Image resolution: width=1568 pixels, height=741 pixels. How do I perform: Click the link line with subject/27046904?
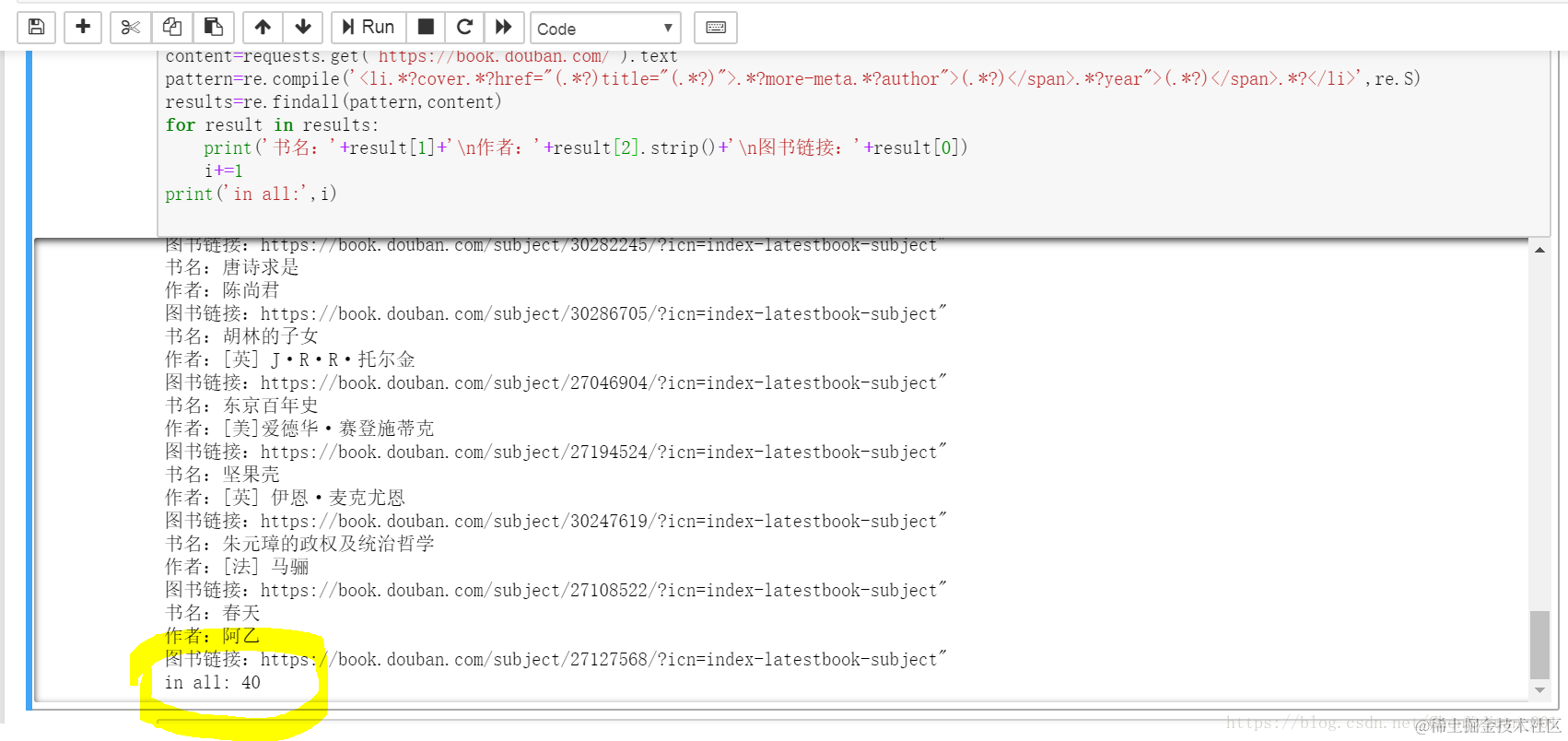(556, 382)
